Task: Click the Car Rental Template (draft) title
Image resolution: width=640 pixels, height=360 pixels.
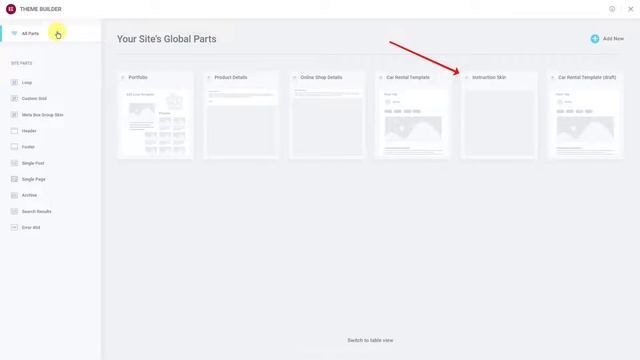Action: pos(587,77)
